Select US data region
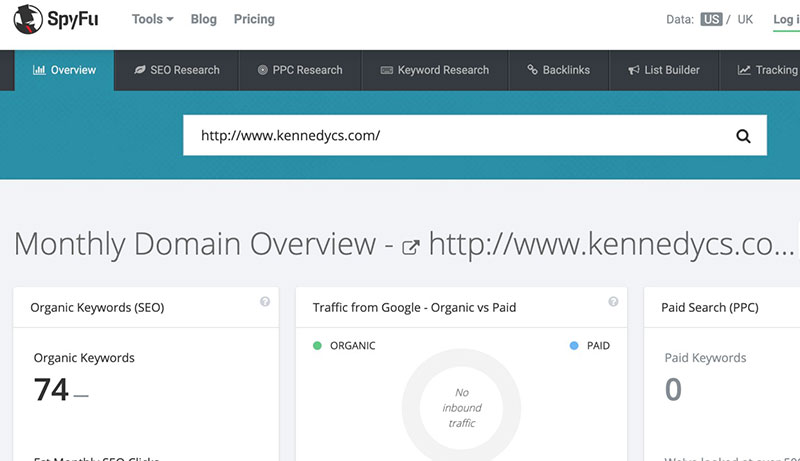Screen dimensions: 800x461 click(711, 19)
